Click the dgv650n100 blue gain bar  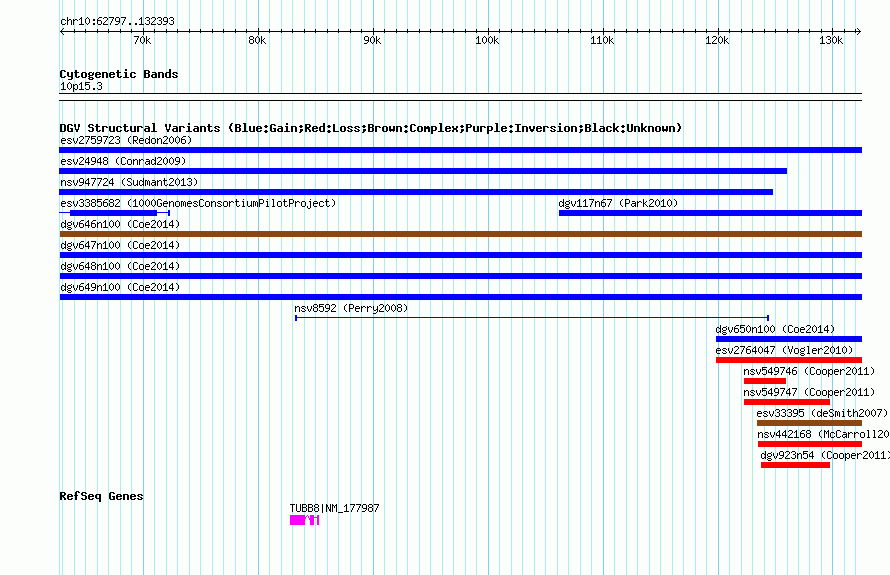(789, 339)
